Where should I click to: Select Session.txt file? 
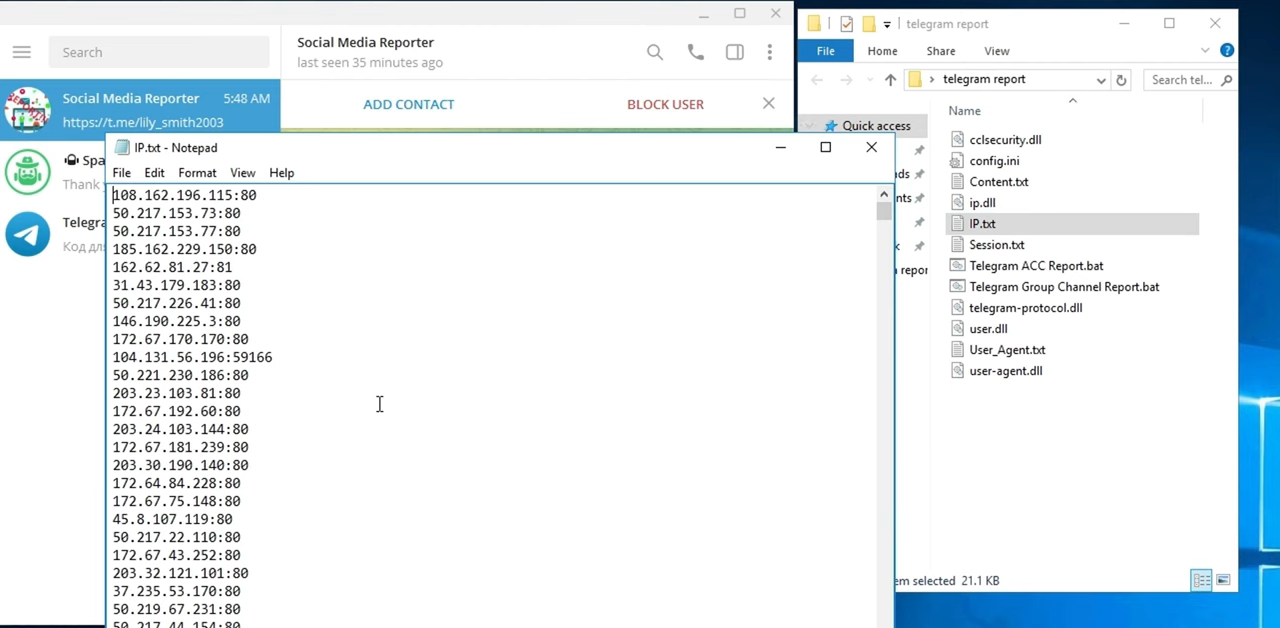(997, 245)
